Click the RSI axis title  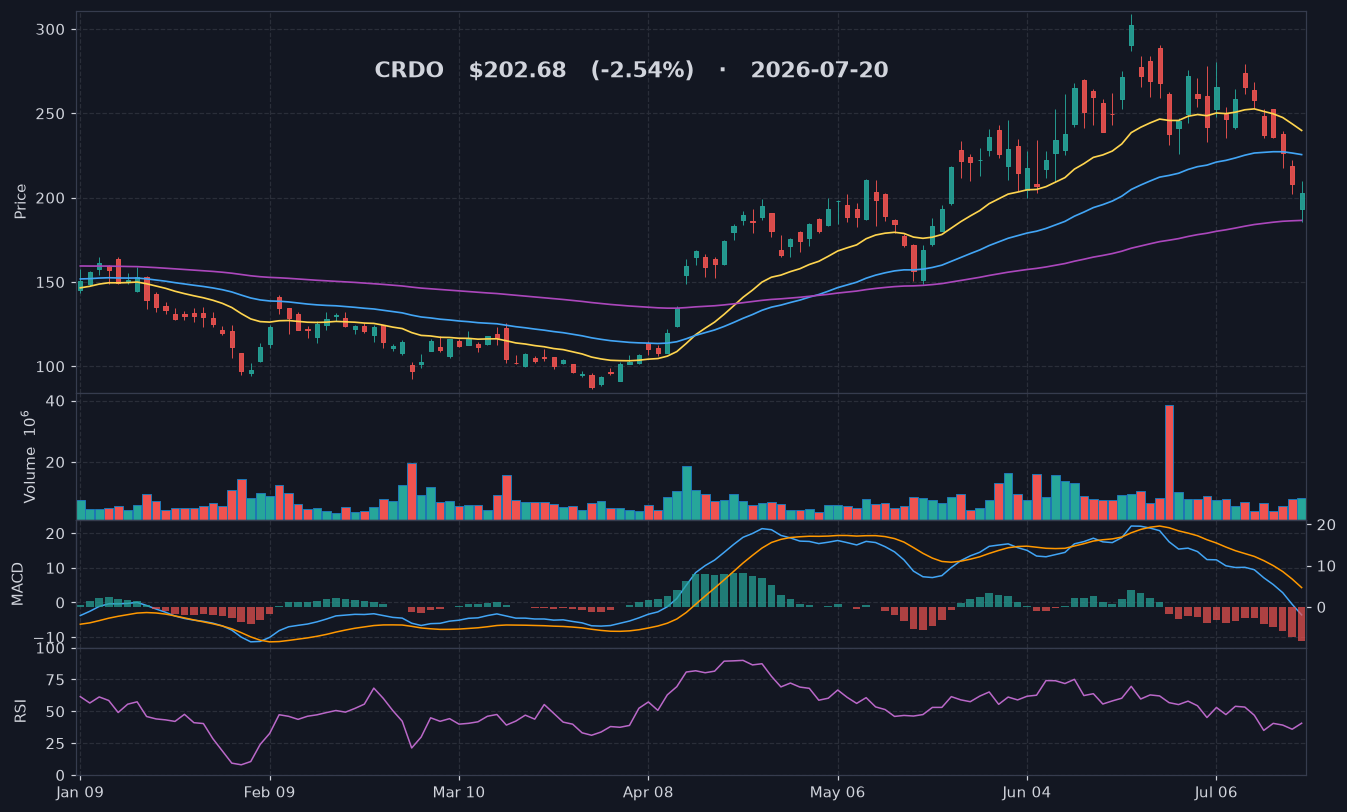tap(20, 712)
